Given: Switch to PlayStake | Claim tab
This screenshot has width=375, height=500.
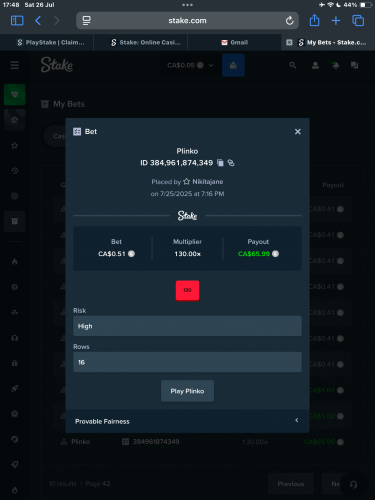Looking at the screenshot, I should point(51,42).
